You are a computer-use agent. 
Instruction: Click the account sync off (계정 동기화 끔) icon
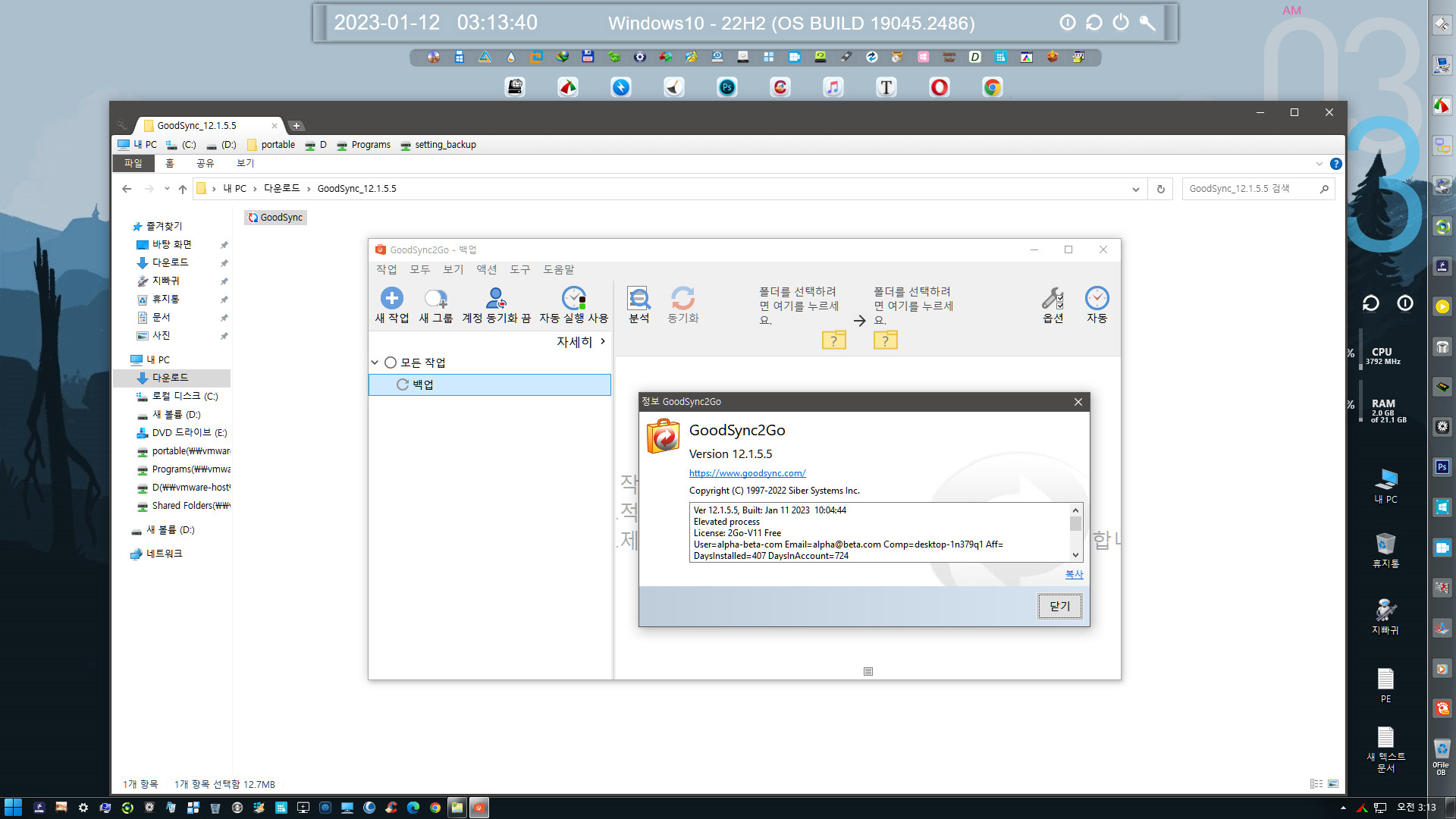[x=497, y=298]
